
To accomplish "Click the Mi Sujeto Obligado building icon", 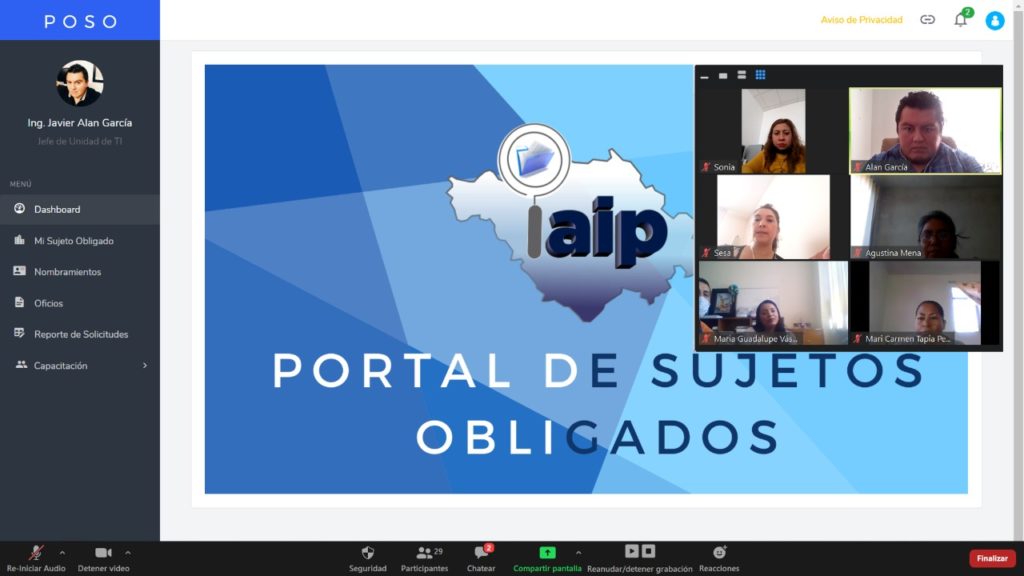I will pyautogui.click(x=20, y=240).
